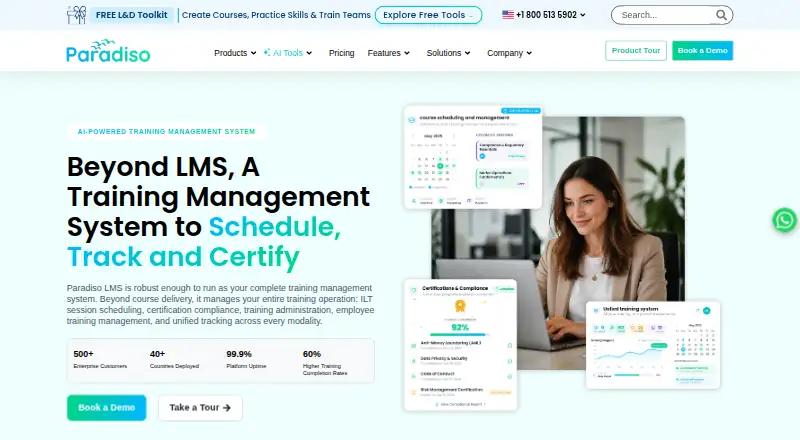Click the arrow in Take a Tour

point(227,407)
